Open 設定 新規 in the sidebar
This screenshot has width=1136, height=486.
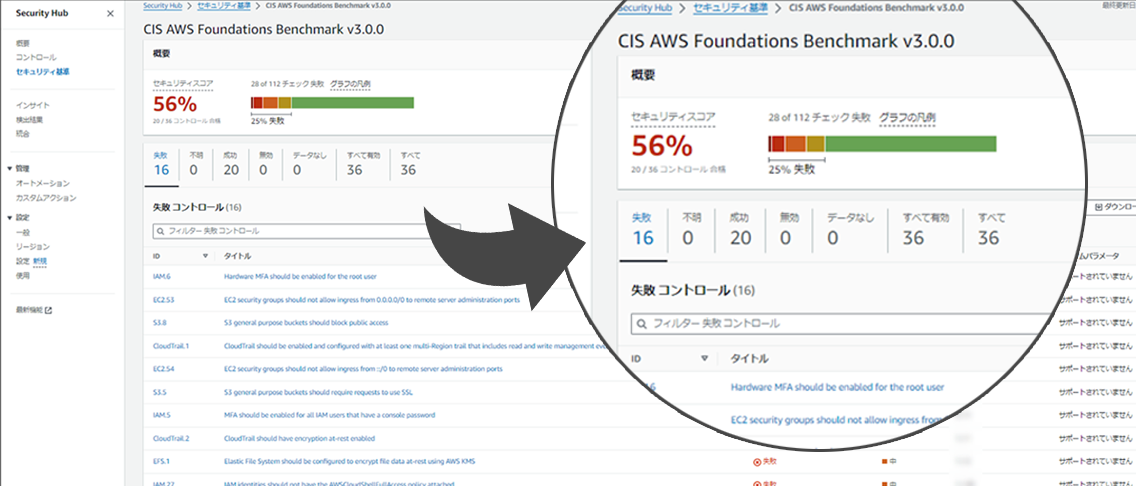(31, 261)
